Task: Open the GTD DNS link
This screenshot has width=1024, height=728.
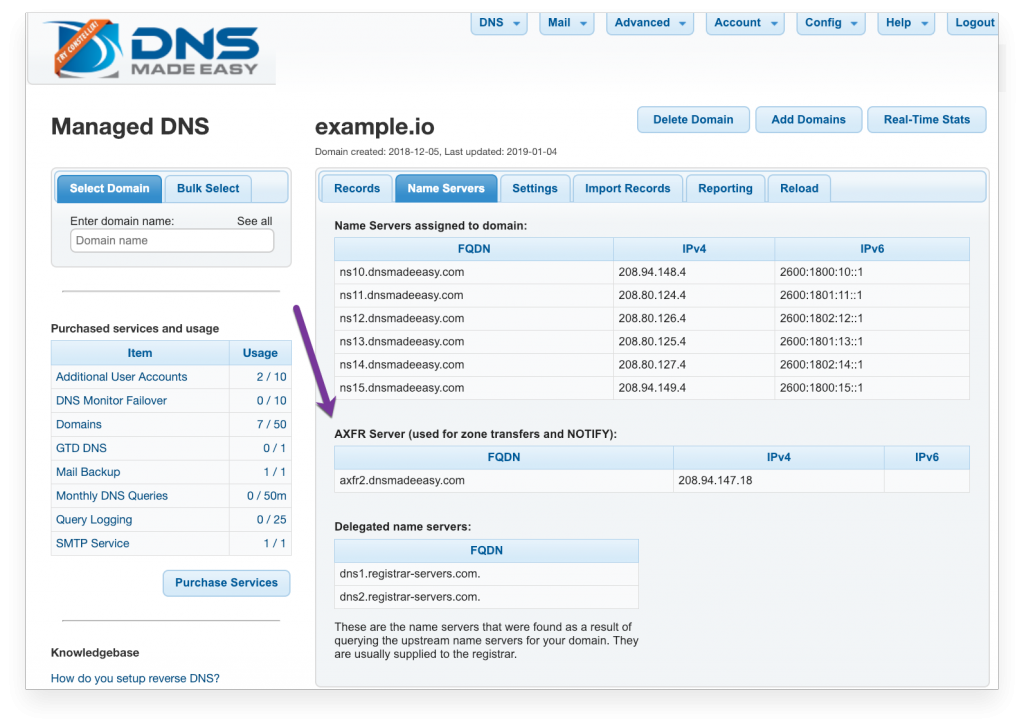Action: (x=81, y=449)
